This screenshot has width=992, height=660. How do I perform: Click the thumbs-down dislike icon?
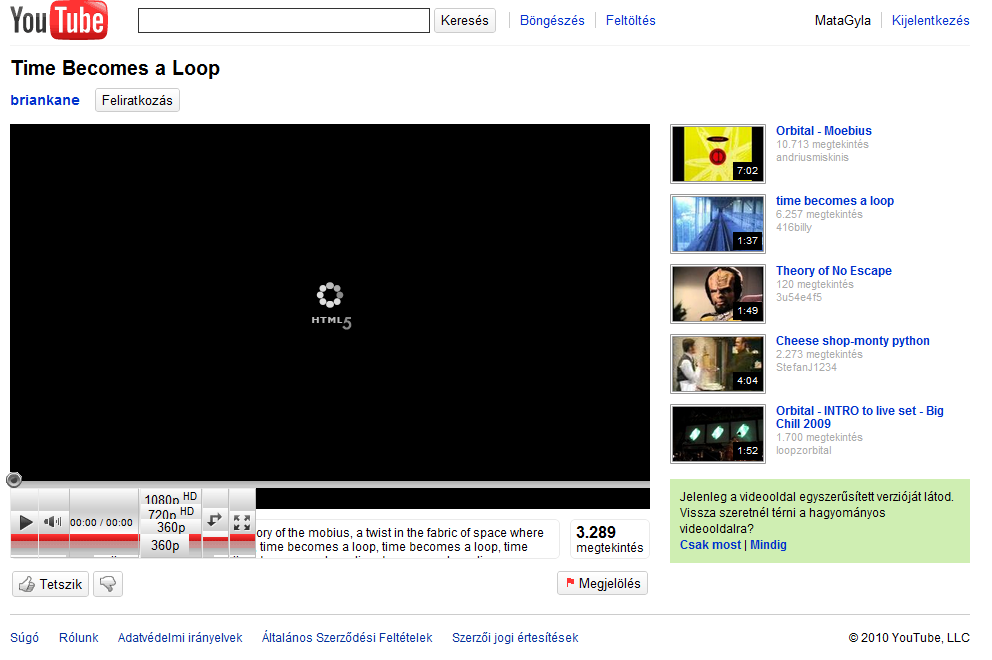click(x=108, y=584)
